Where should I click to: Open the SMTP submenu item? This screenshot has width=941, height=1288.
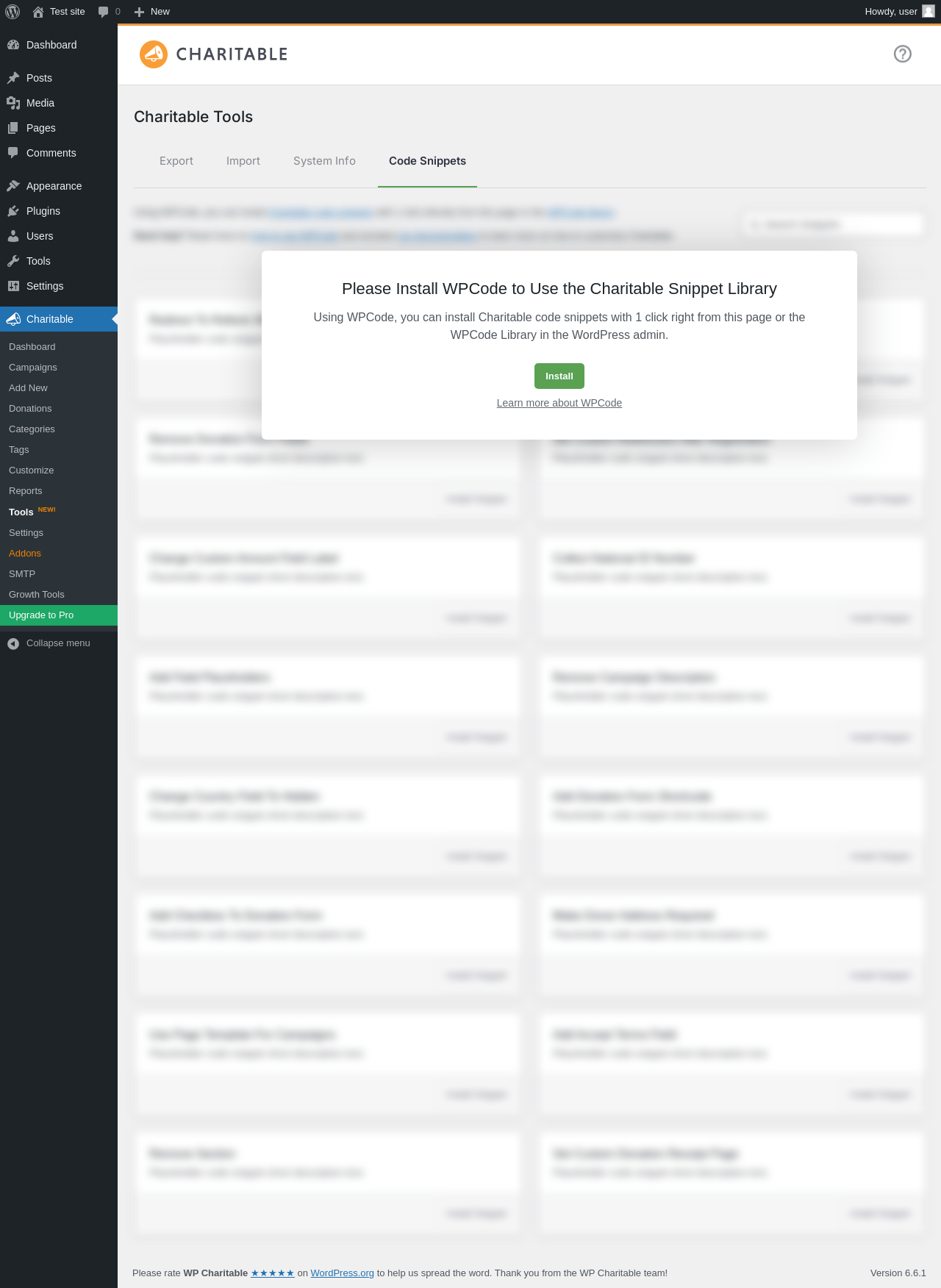point(59,574)
